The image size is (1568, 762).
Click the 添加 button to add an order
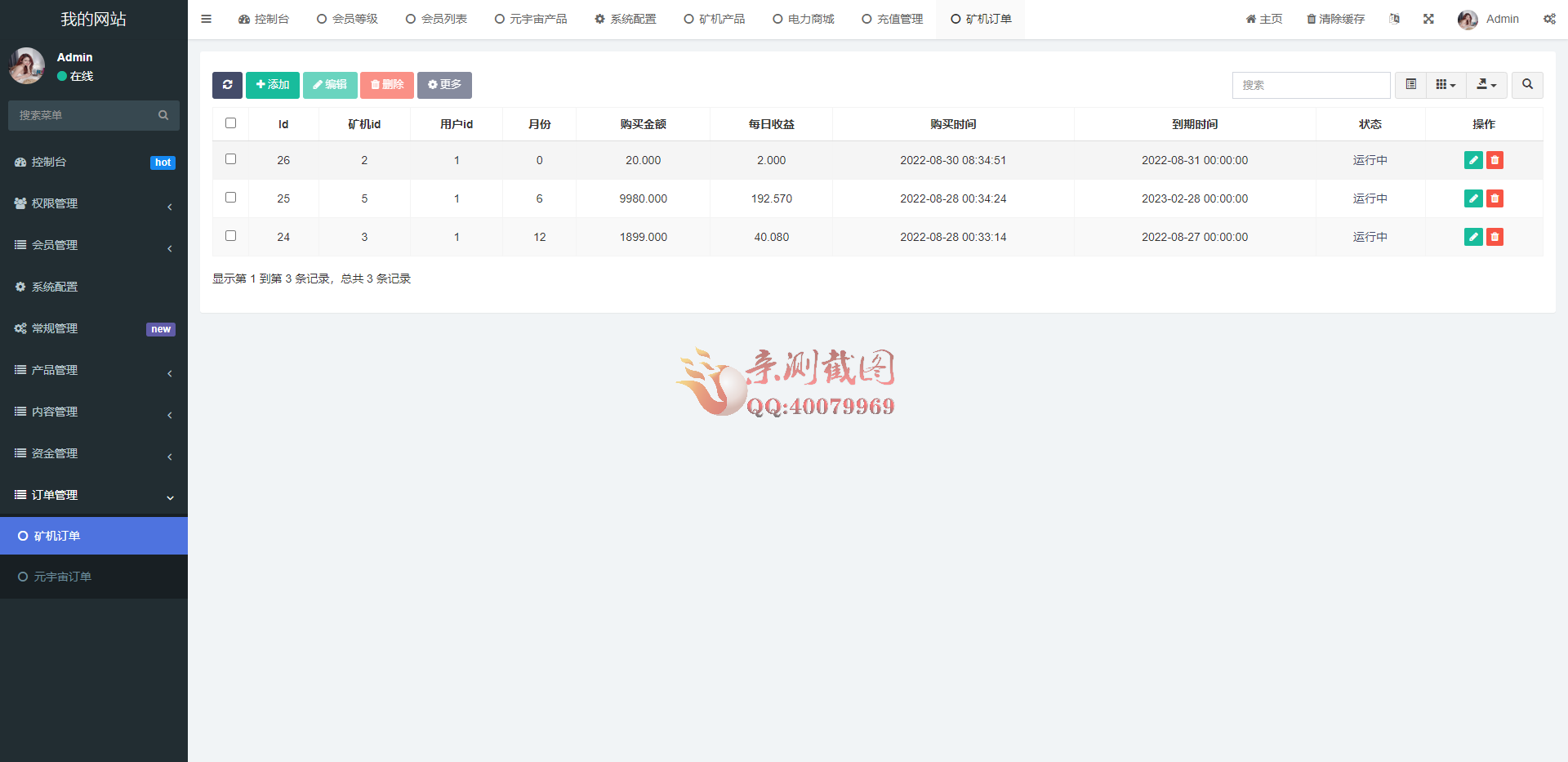point(272,85)
